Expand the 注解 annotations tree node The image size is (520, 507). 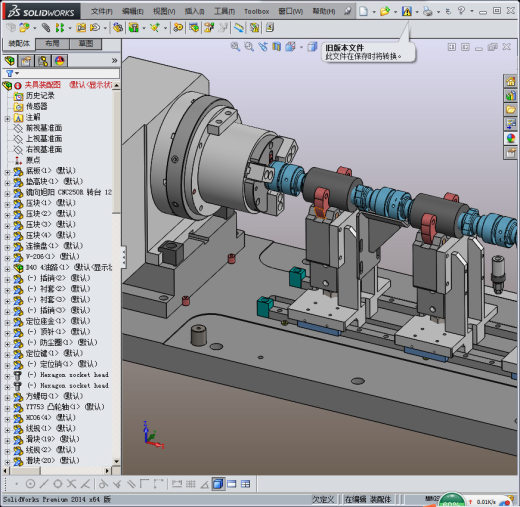[x=7, y=118]
